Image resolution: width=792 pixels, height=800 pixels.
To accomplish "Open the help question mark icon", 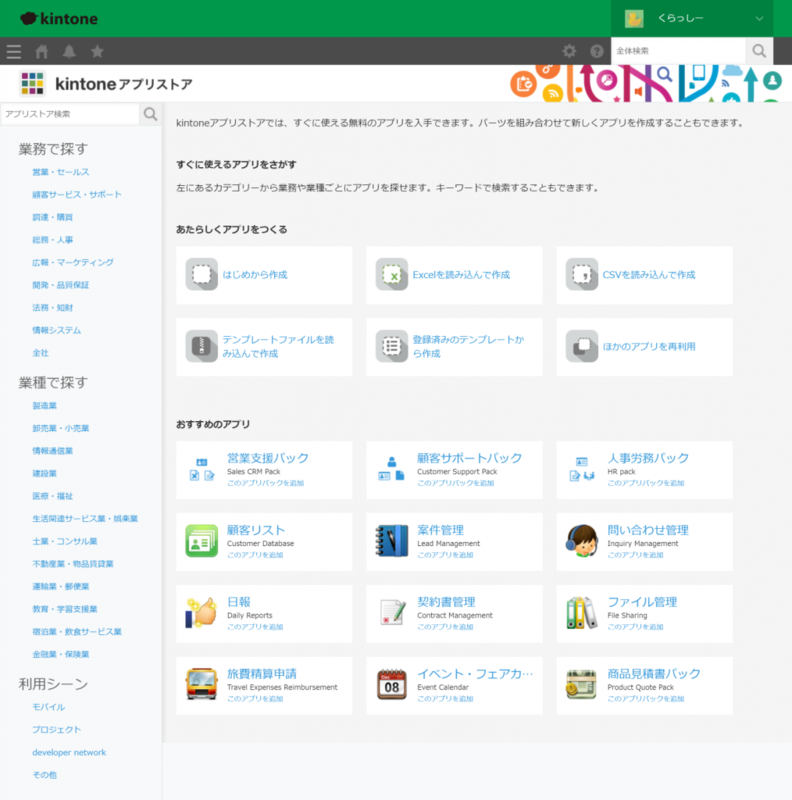I will coord(597,51).
